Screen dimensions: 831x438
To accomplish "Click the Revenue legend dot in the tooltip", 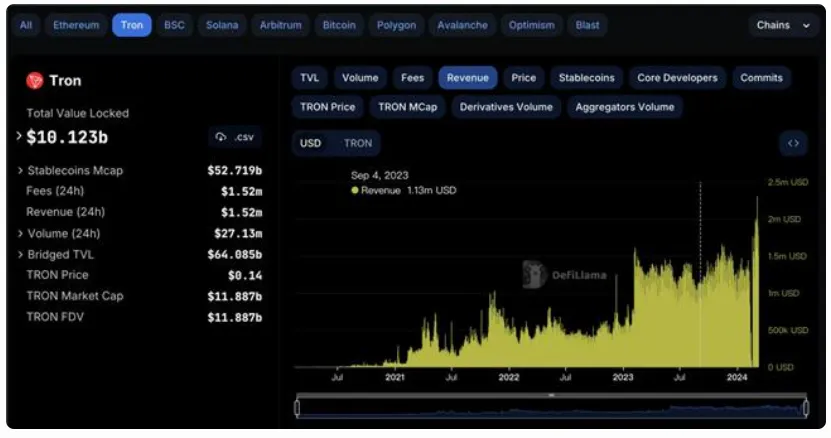I will 355,190.
